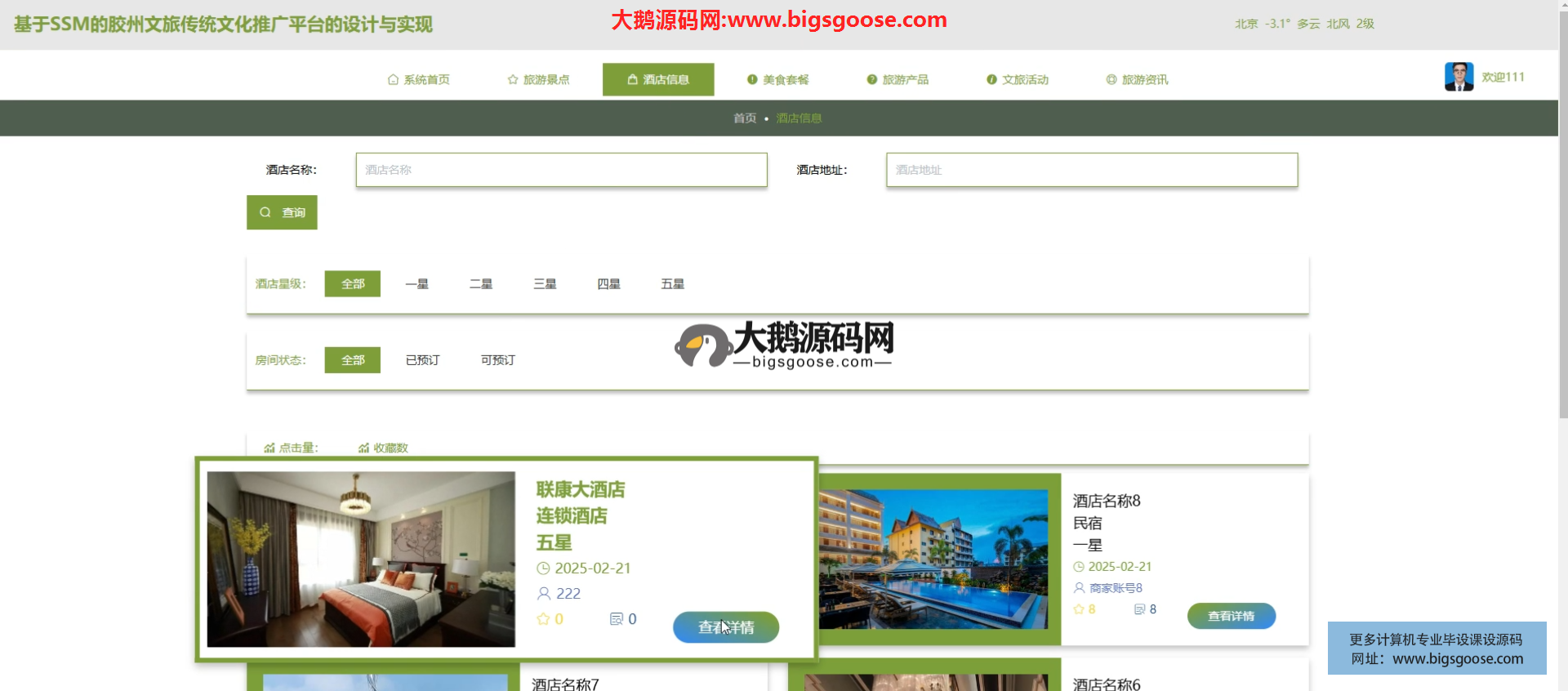Viewport: 1568px width, 691px height.
Task: Click the 查询 search button
Action: 282,212
